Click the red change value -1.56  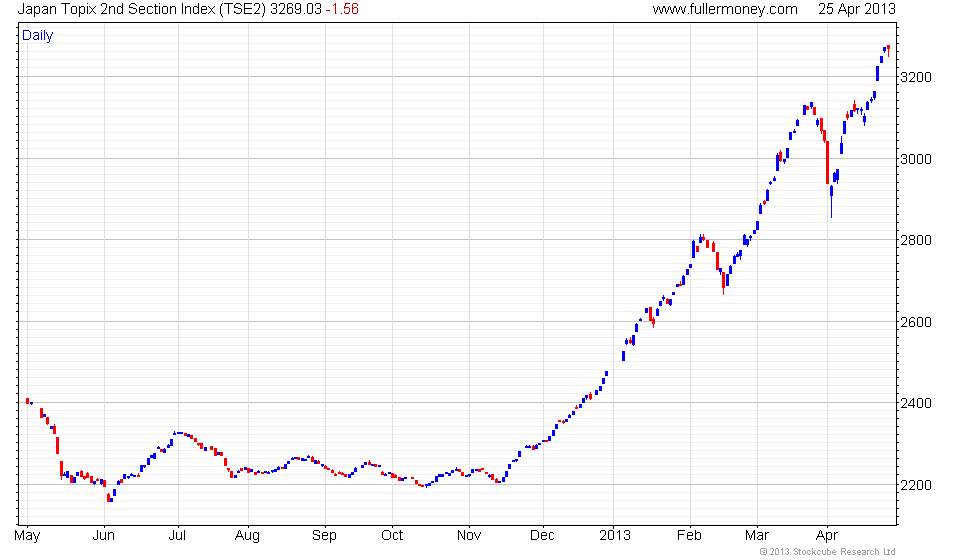[x=342, y=9]
